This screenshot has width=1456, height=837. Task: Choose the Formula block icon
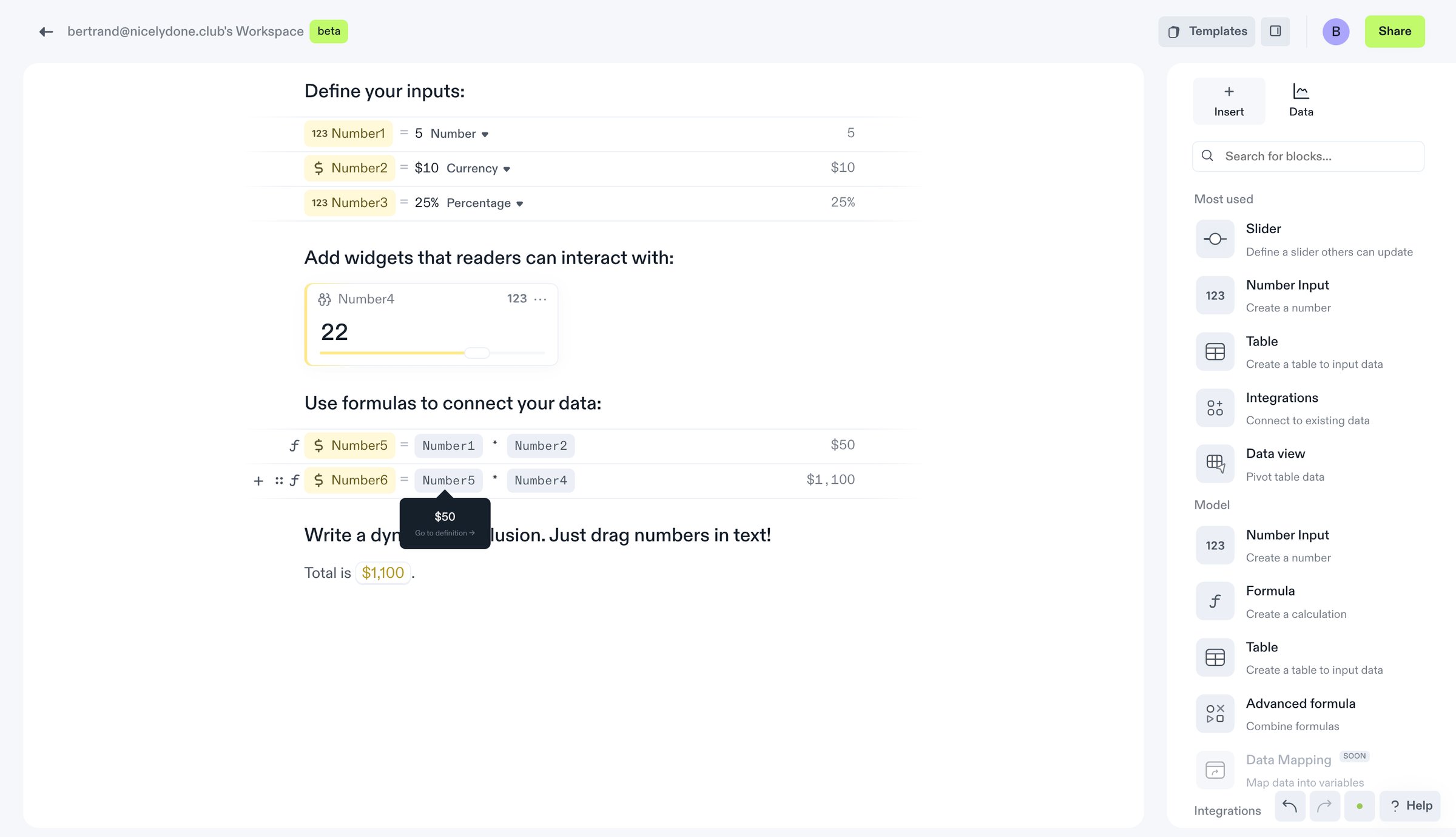pos(1215,601)
